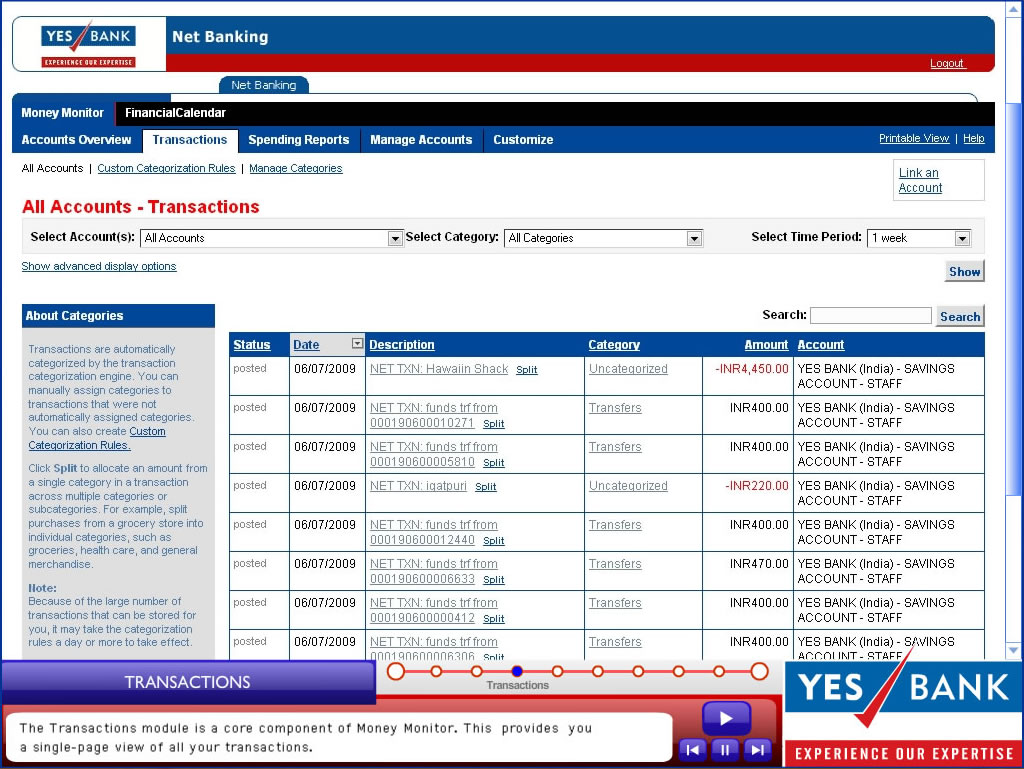The image size is (1024, 769).
Task: Click the Logout link
Action: (946, 63)
